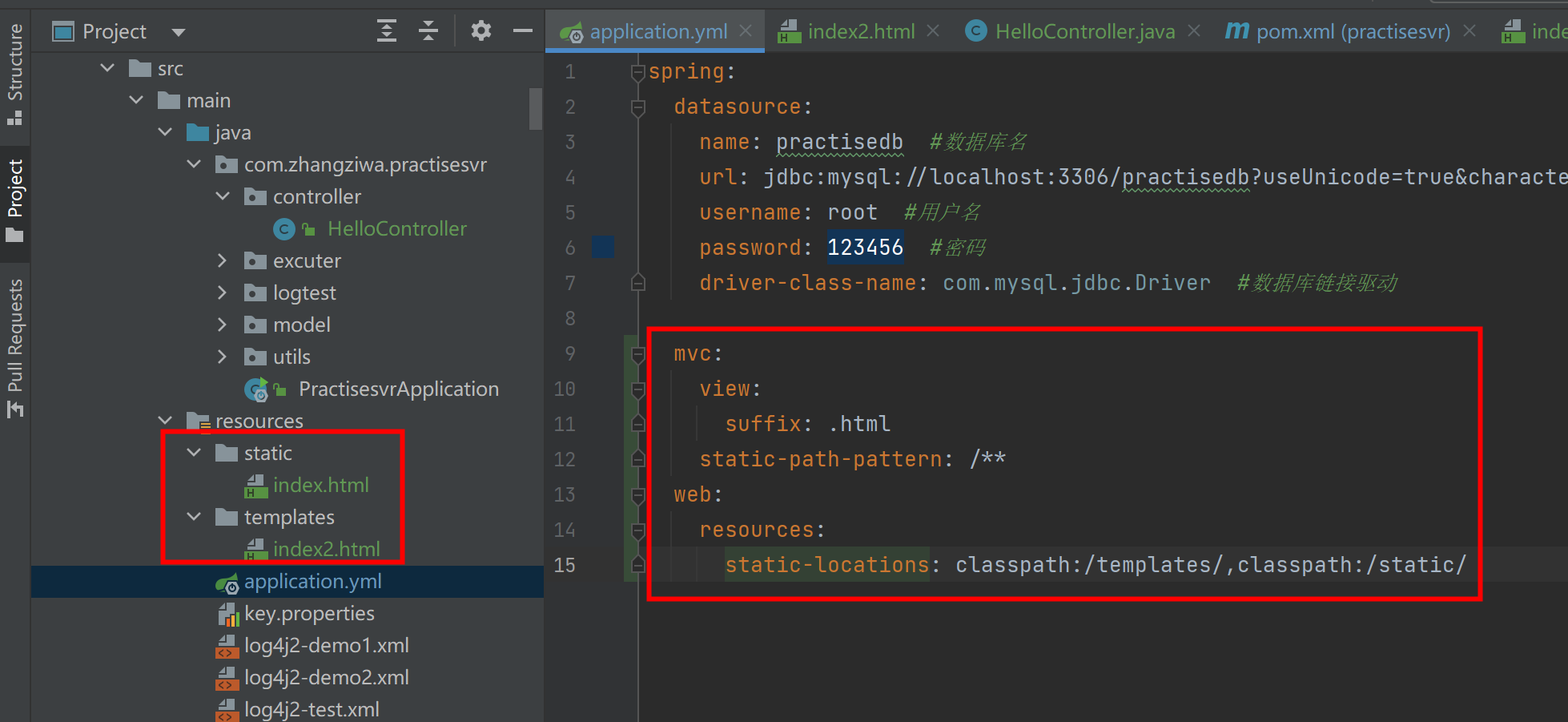The image size is (1568, 722).
Task: Click the project tree vertical scrollbar
Action: pyautogui.click(x=536, y=109)
